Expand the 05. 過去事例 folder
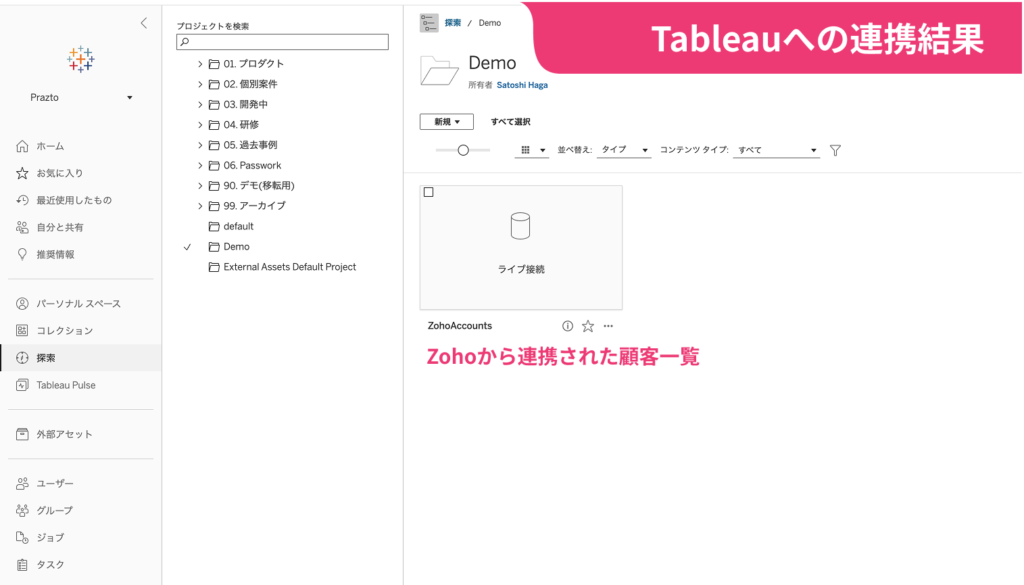1024x585 pixels. (x=200, y=145)
